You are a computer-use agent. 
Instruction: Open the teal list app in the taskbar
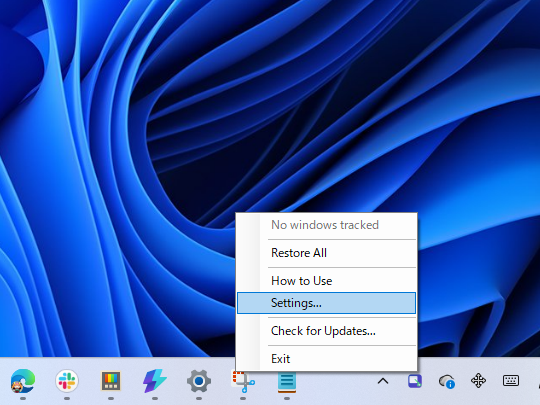coord(287,382)
